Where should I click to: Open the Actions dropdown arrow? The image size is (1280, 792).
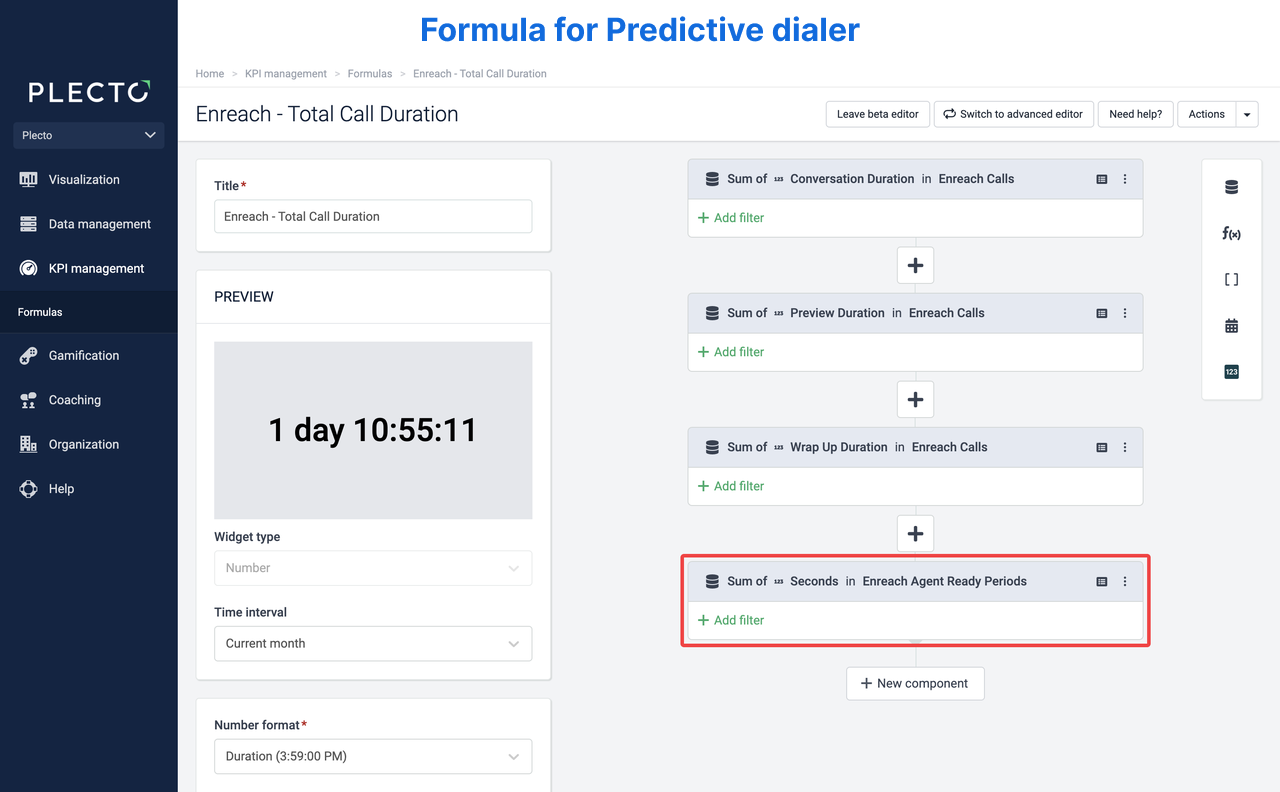coord(1247,114)
